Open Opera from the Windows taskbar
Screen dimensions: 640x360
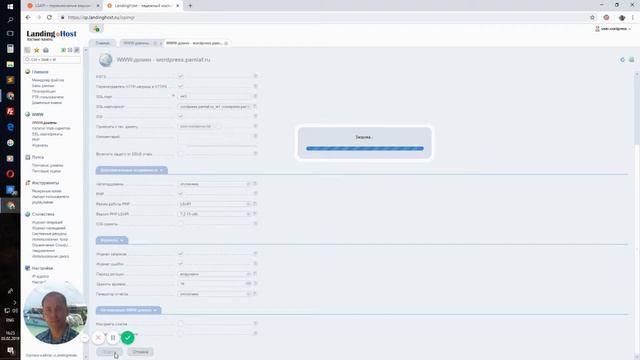(10, 174)
